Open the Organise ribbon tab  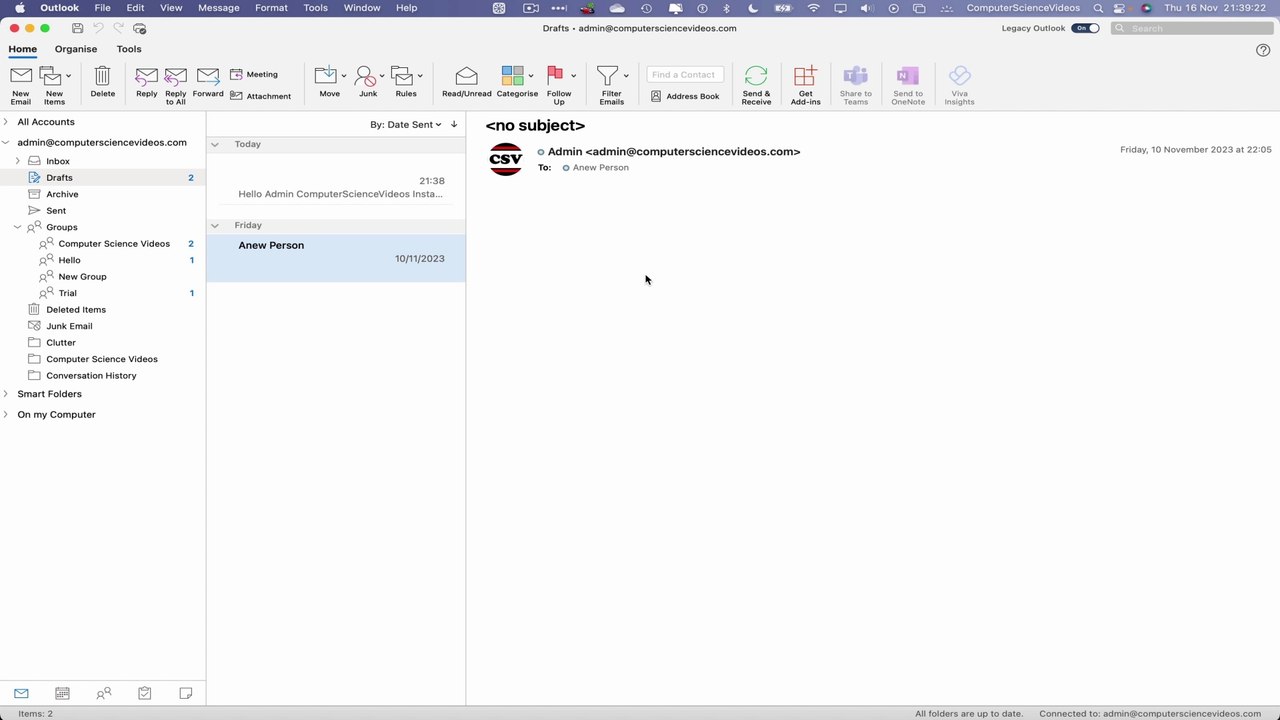(76, 49)
